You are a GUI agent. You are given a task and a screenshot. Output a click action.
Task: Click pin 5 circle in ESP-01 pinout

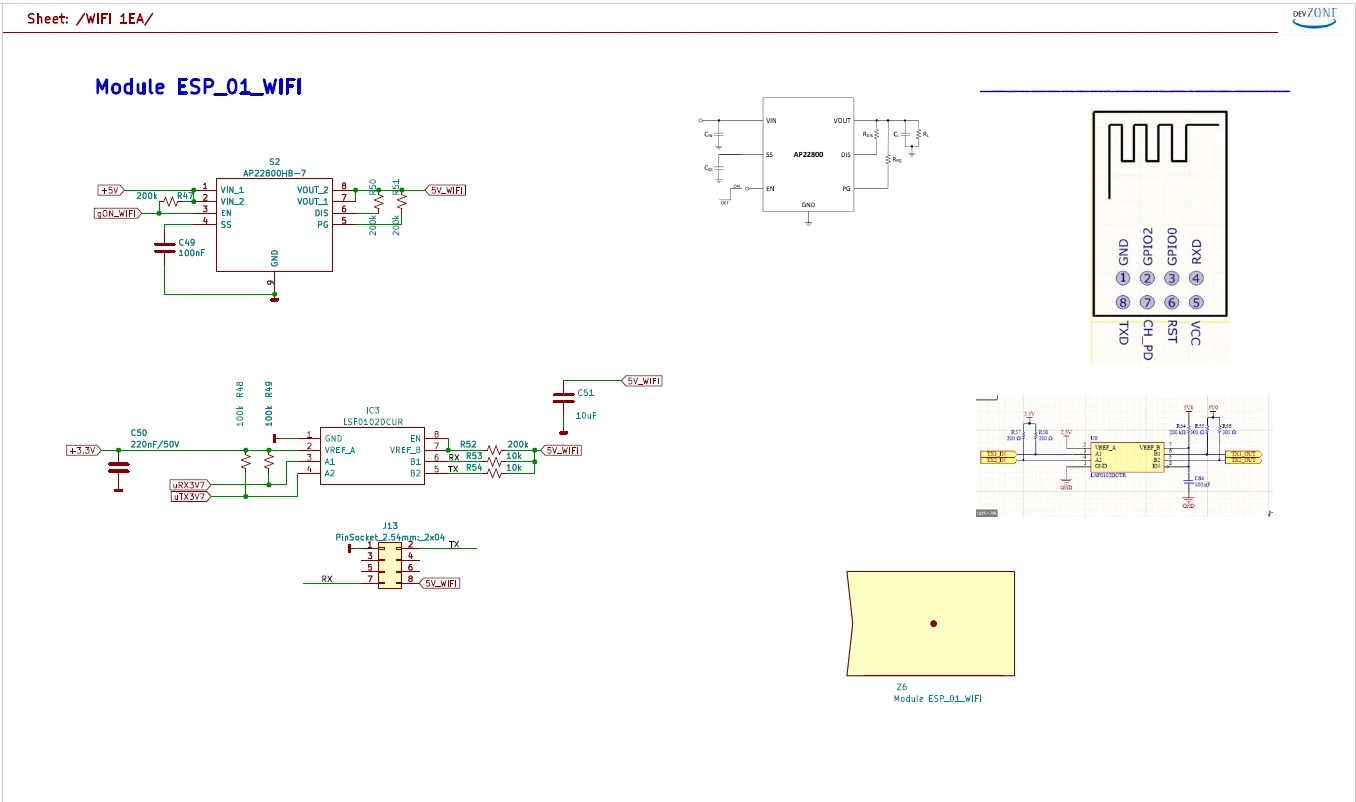1196,303
